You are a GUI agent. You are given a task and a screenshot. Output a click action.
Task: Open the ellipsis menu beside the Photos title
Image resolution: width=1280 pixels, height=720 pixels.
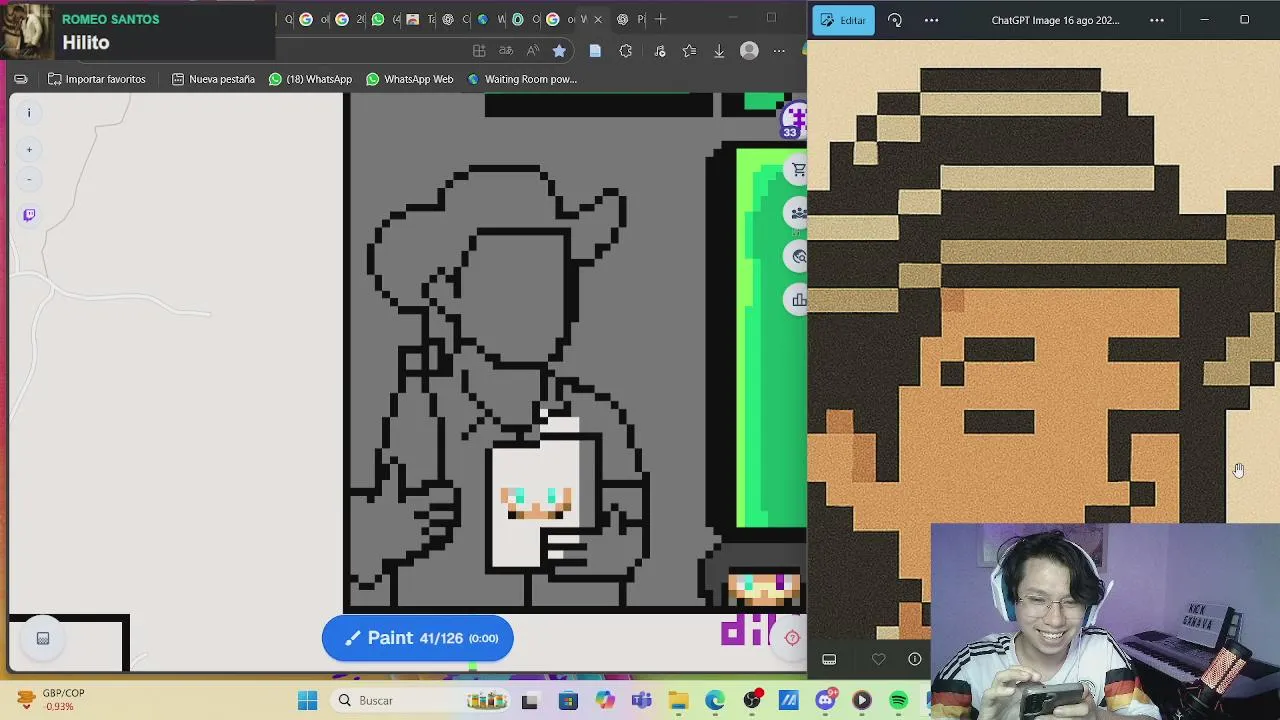1157,20
